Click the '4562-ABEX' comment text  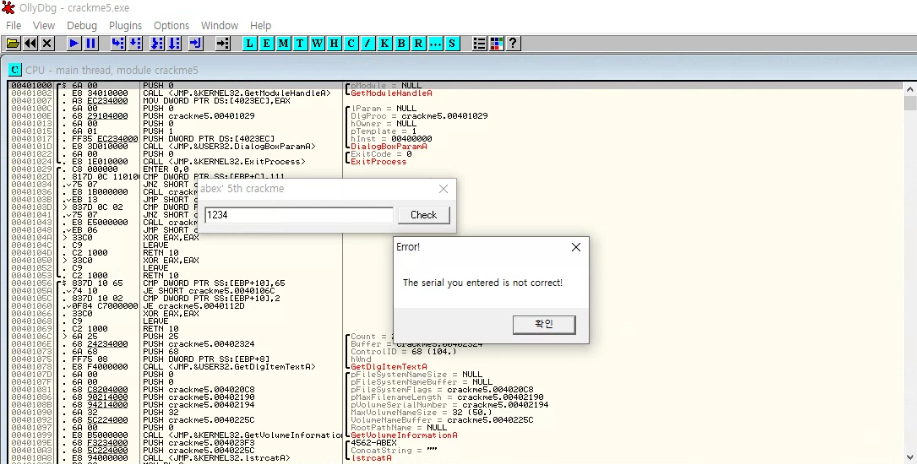374,443
